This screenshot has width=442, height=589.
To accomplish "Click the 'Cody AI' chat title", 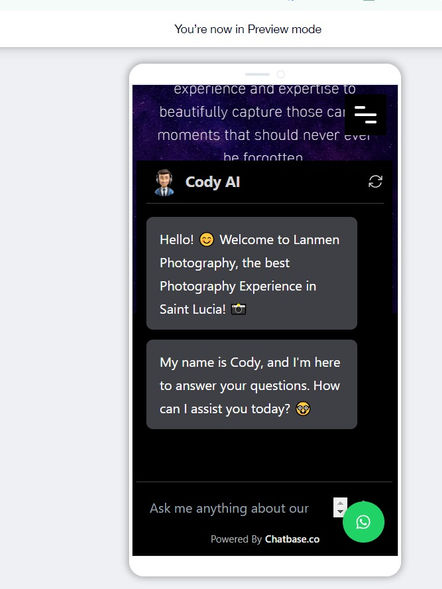I will pos(213,182).
